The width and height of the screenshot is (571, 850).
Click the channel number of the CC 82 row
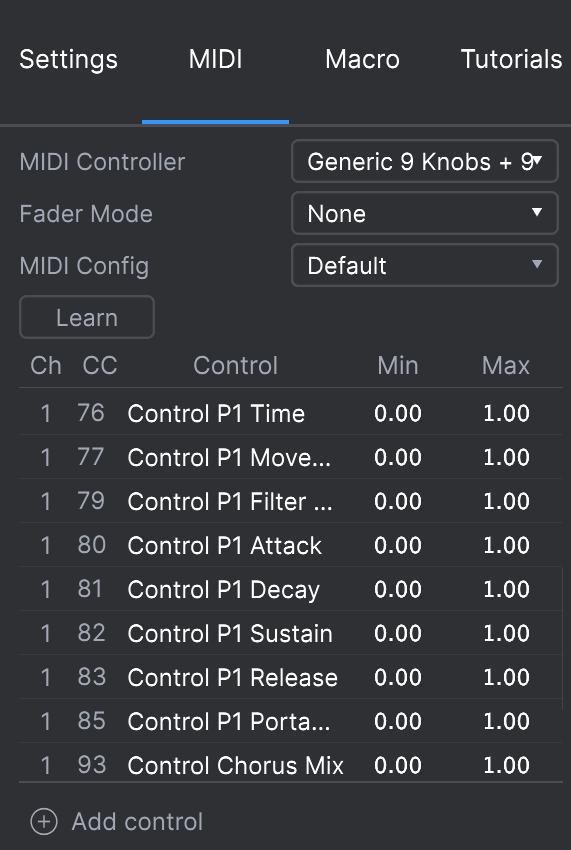tap(46, 633)
